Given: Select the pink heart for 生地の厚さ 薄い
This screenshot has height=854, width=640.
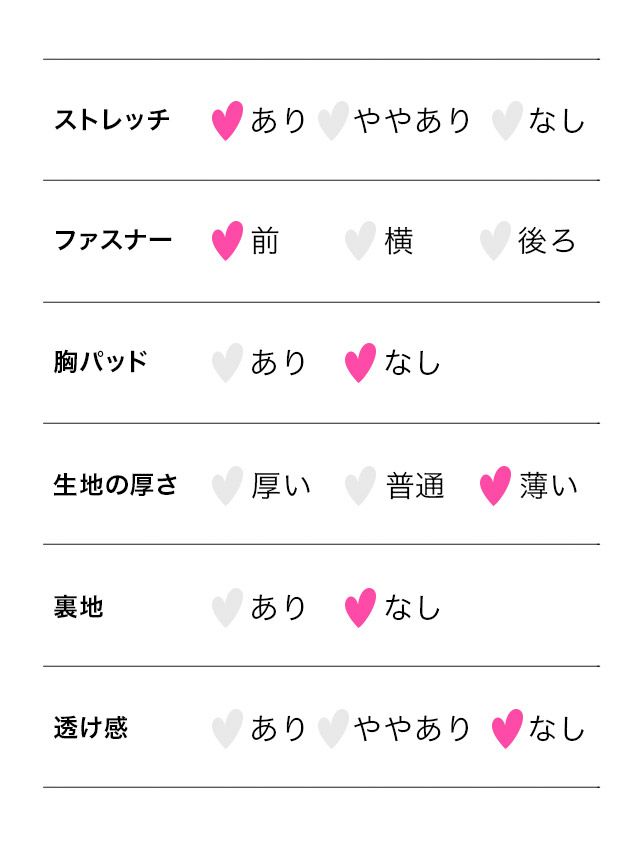Looking at the screenshot, I should pos(494,486).
